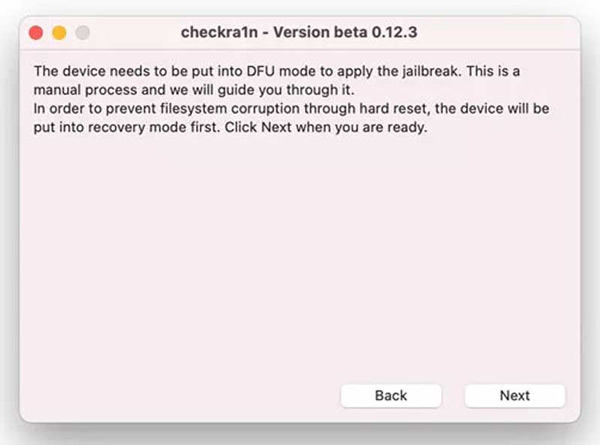Click the "Version beta 0.12.3" title text
The height and width of the screenshot is (445, 600).
352,32
